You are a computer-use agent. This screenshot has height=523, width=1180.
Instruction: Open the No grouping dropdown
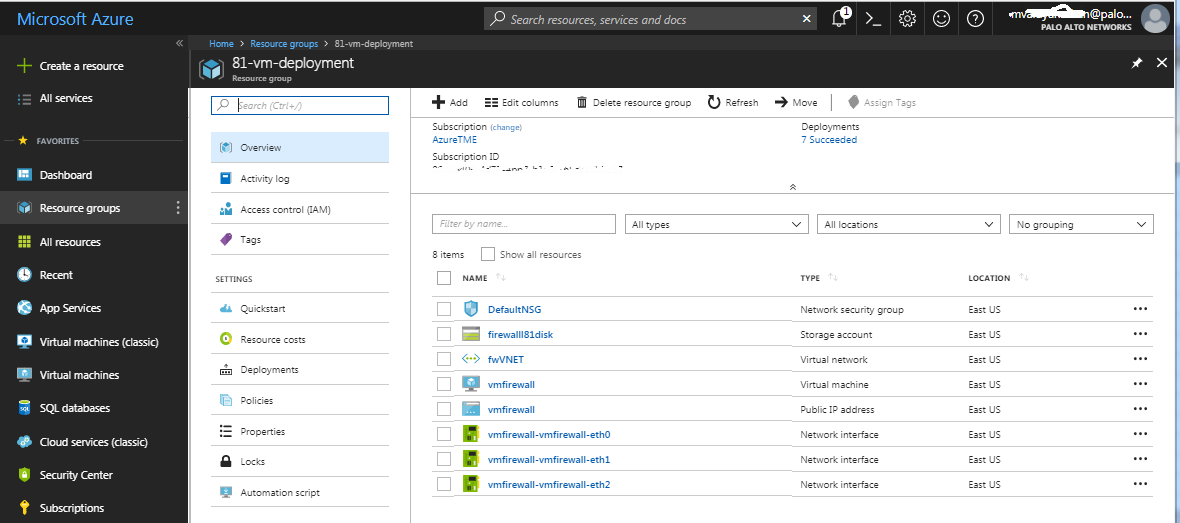pyautogui.click(x=1081, y=225)
